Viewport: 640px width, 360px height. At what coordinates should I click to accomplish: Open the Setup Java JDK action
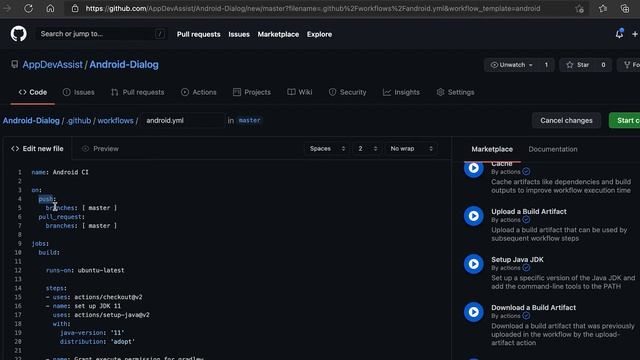click(x=517, y=260)
